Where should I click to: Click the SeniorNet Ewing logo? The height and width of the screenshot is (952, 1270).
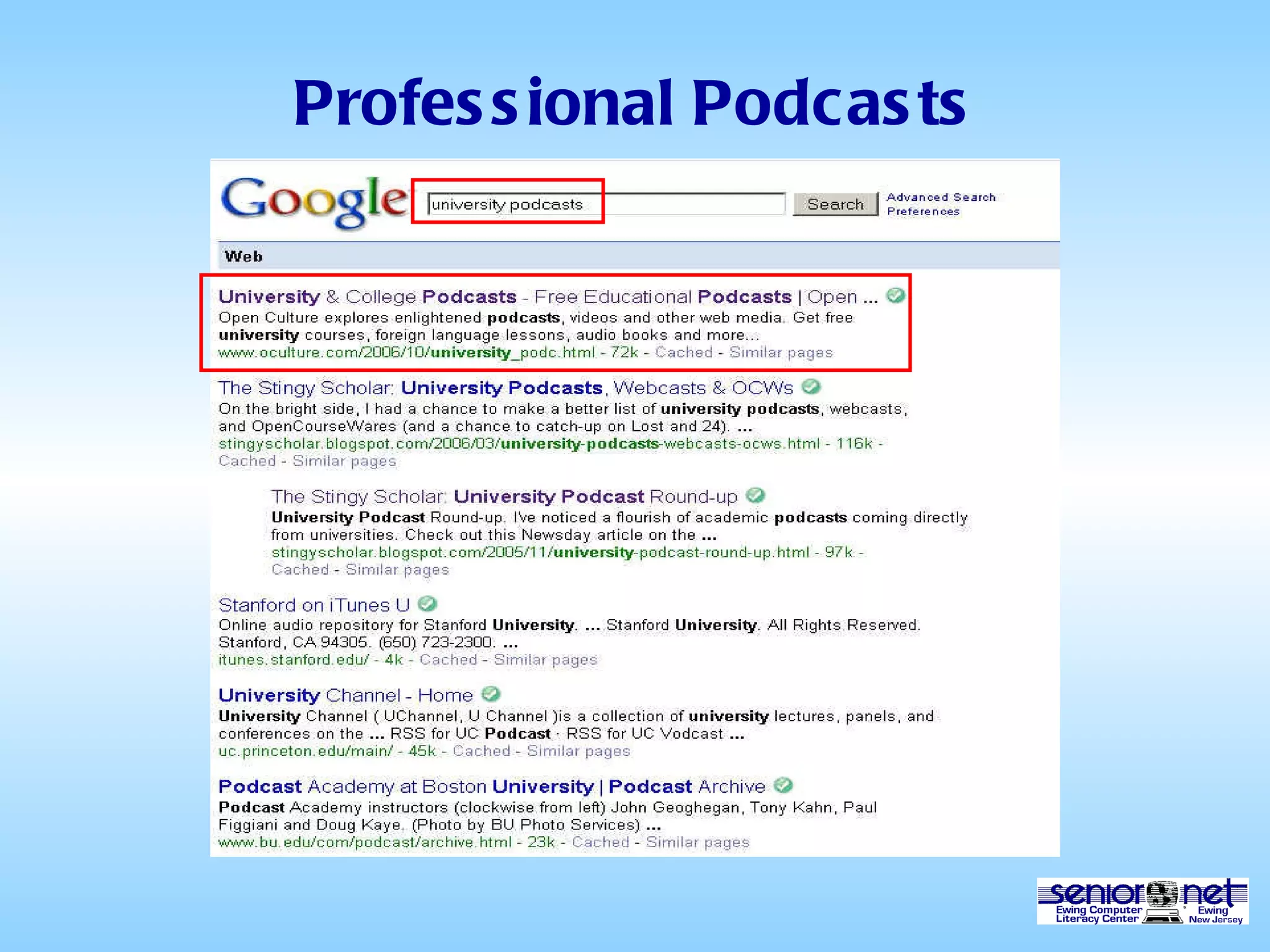coord(1142,901)
